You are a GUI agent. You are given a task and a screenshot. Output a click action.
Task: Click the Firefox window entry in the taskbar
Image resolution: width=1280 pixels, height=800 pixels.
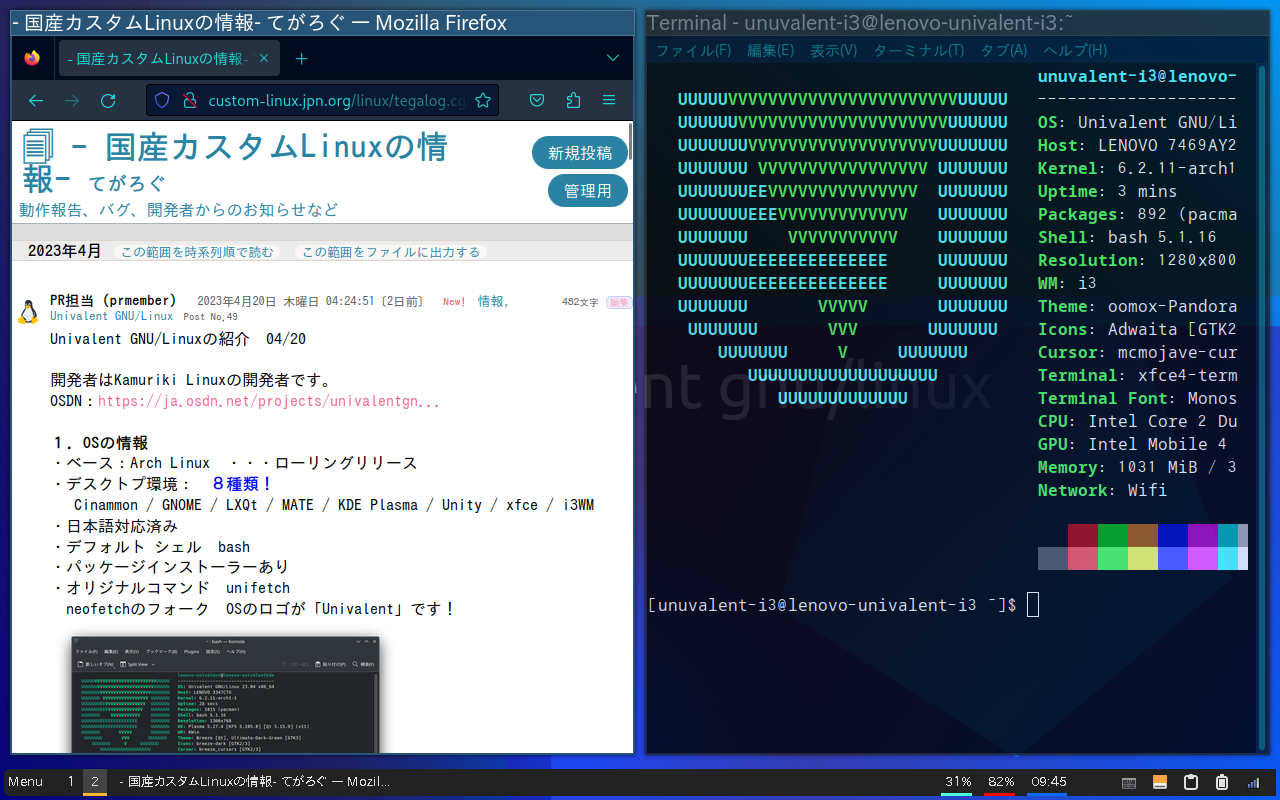(254, 782)
